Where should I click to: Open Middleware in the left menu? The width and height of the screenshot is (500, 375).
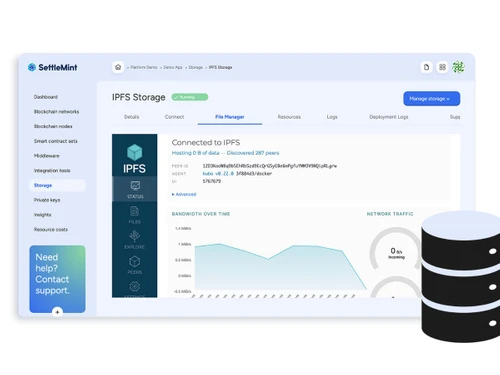click(x=47, y=156)
